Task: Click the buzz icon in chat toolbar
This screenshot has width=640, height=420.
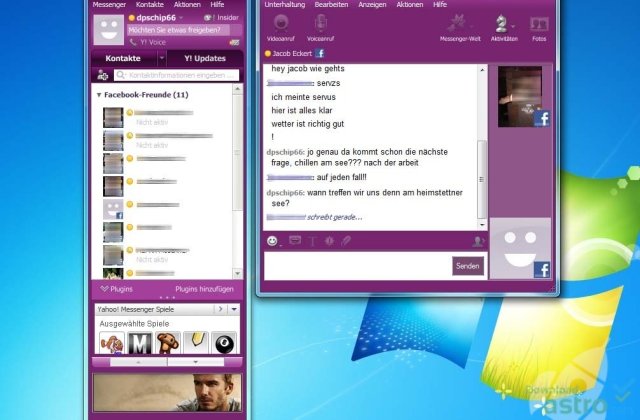Action: (x=329, y=241)
